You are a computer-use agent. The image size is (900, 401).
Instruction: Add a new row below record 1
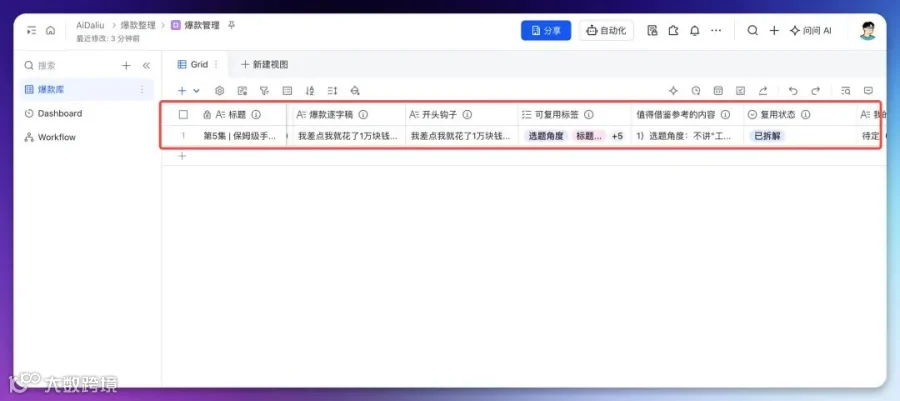(x=182, y=156)
